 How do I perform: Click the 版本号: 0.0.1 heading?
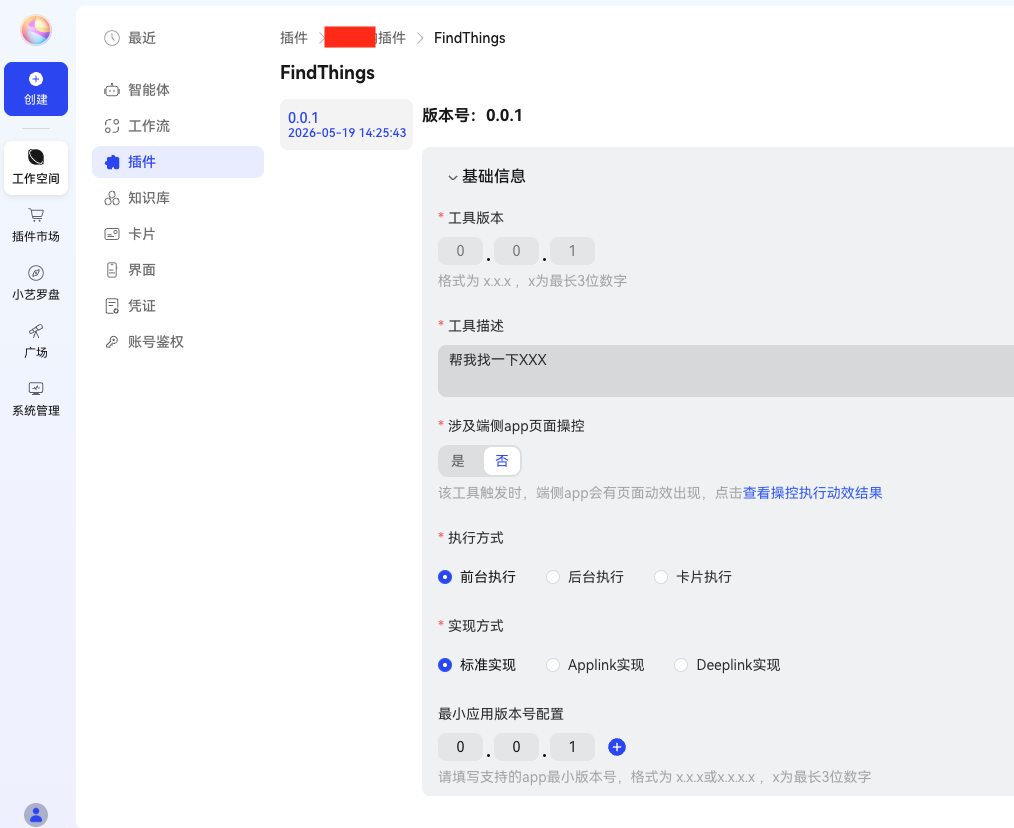pyautogui.click(x=472, y=116)
